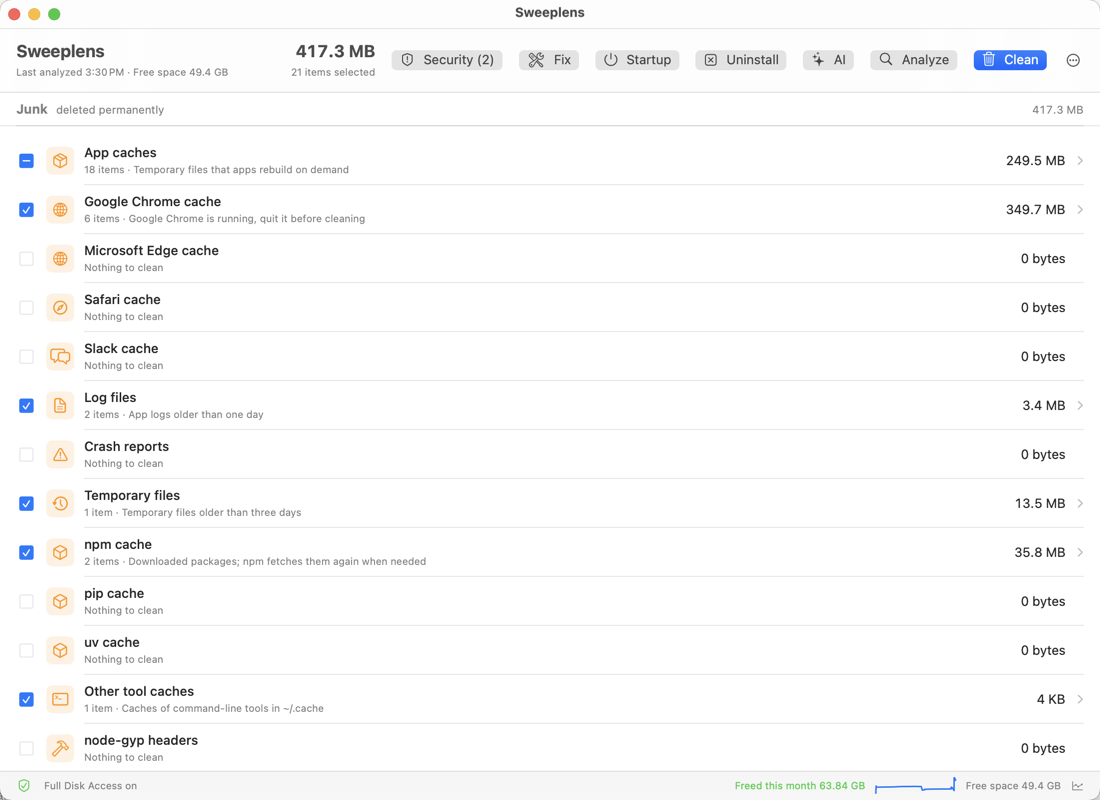Image resolution: width=1100 pixels, height=800 pixels.
Task: Click the Safari cache compass icon
Action: [60, 307]
